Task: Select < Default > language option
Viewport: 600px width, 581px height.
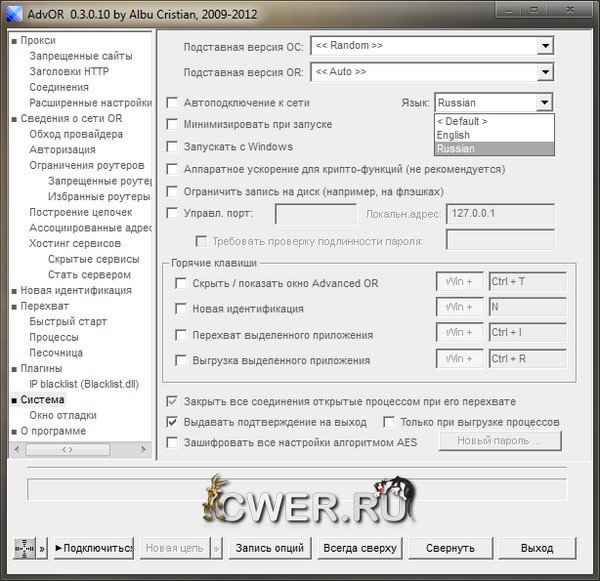Action: (x=494, y=121)
